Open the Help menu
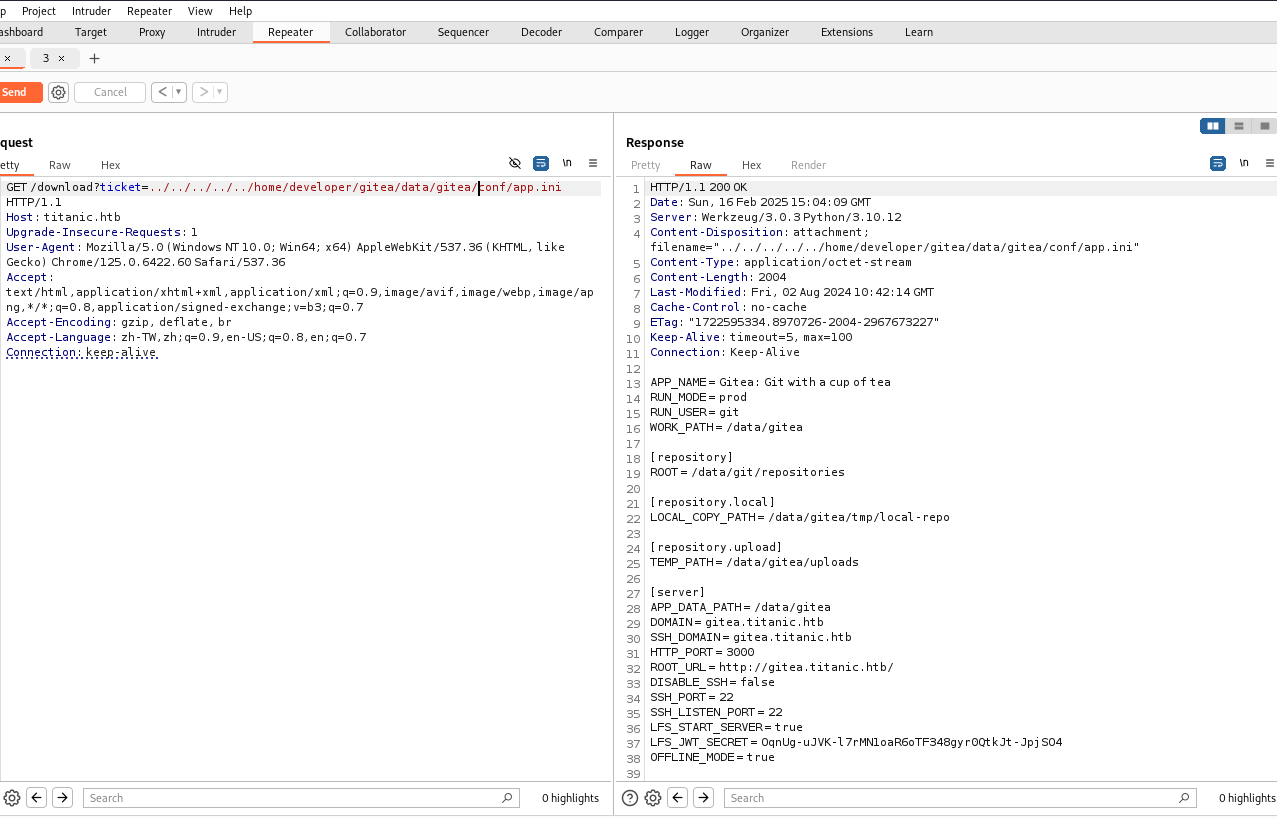Image resolution: width=1277 pixels, height=818 pixels. point(240,11)
